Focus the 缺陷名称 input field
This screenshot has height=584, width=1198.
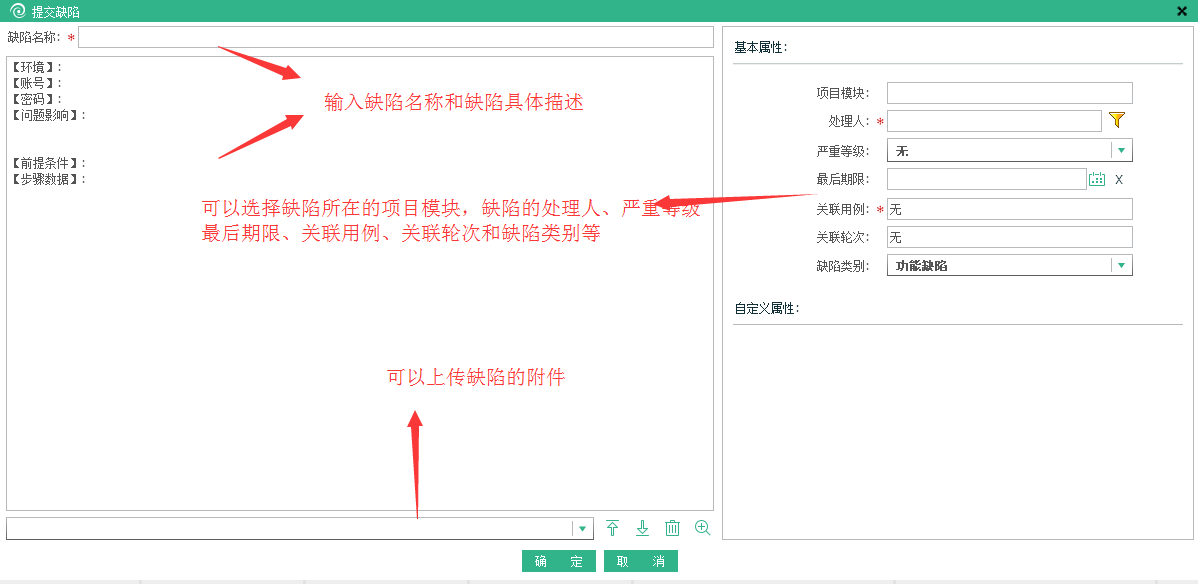(395, 37)
